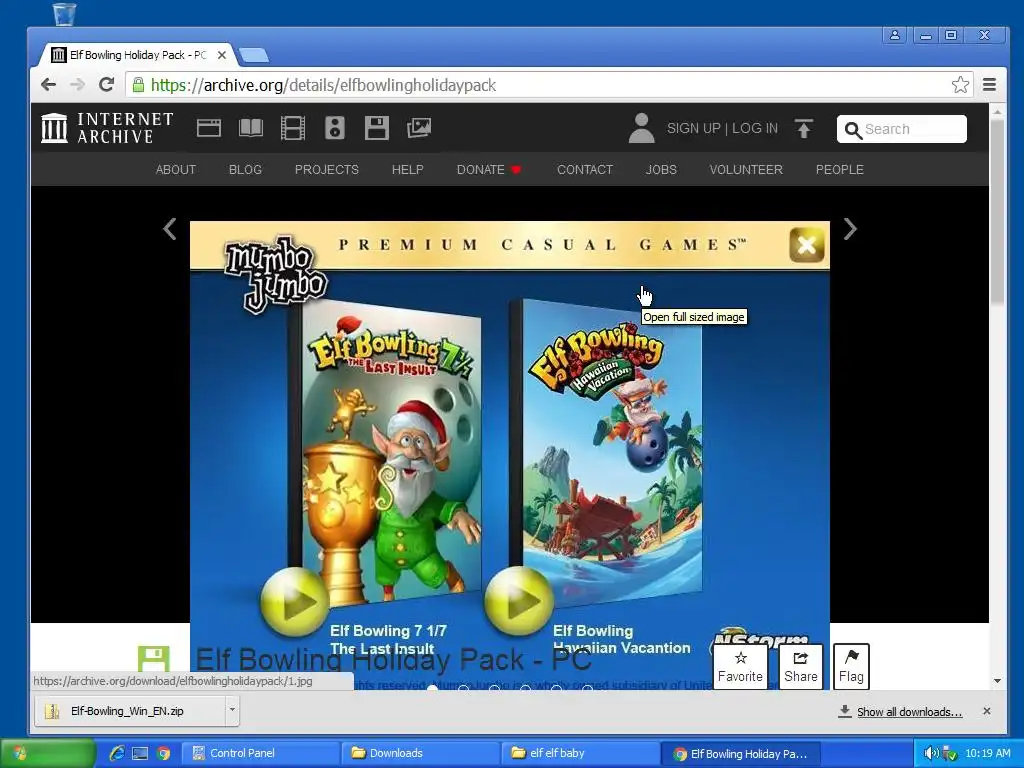Close the Elf Bowling Holiday Pack tab
Viewport: 1024px width, 768px height.
[222, 55]
